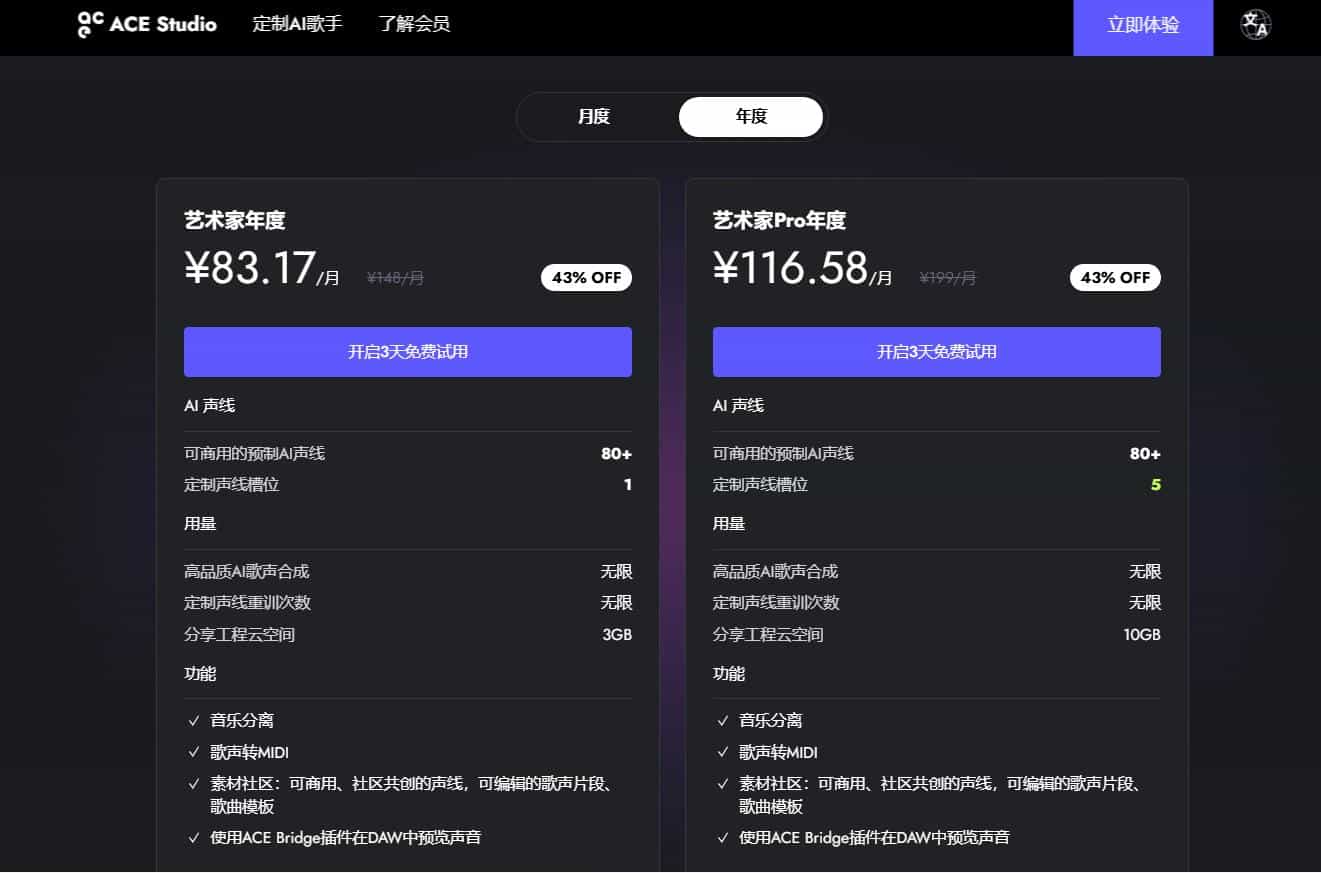Select the 年度 billing option
Viewport: 1321px width, 873px height.
pos(751,117)
